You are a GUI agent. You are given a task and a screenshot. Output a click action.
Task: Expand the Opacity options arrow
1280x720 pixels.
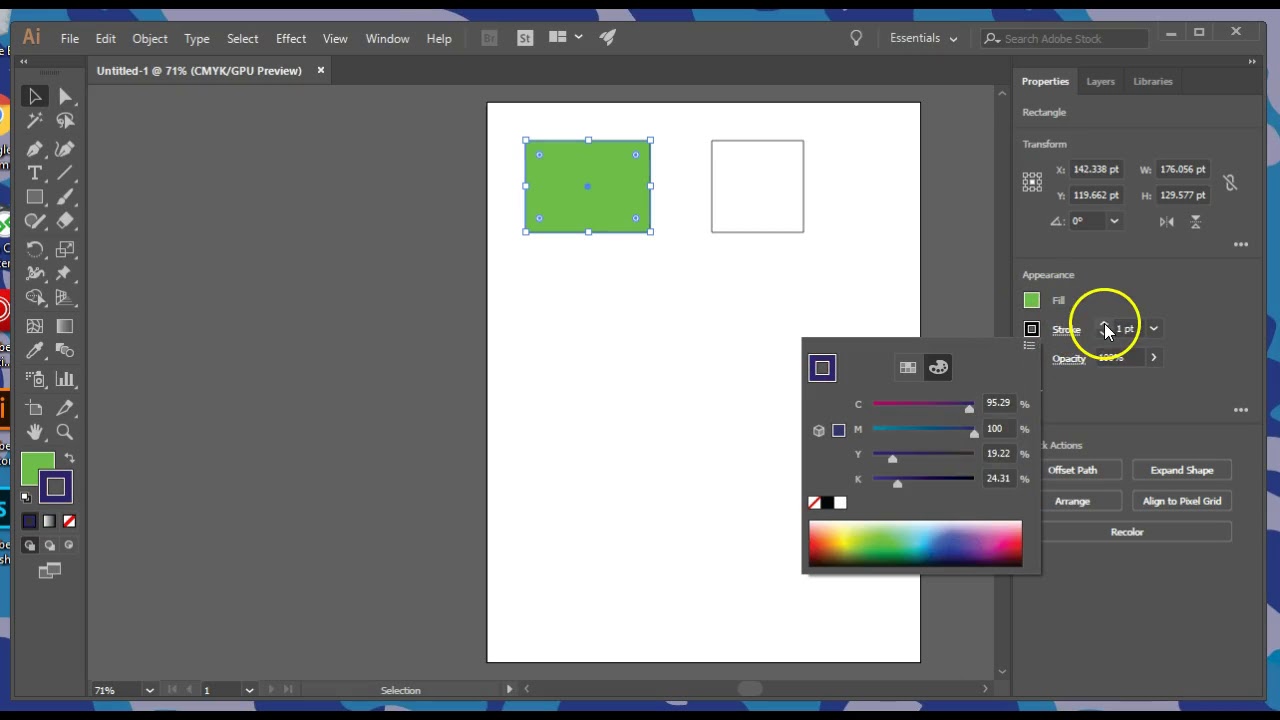click(x=1153, y=358)
